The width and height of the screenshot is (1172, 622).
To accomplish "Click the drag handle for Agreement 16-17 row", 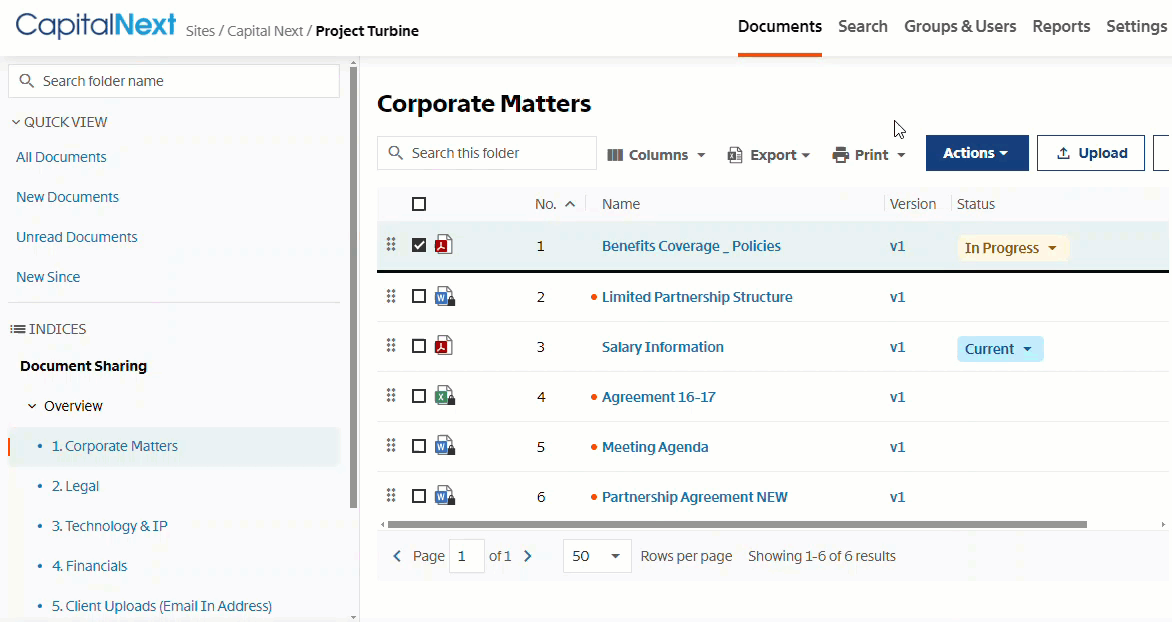I will tap(391, 395).
